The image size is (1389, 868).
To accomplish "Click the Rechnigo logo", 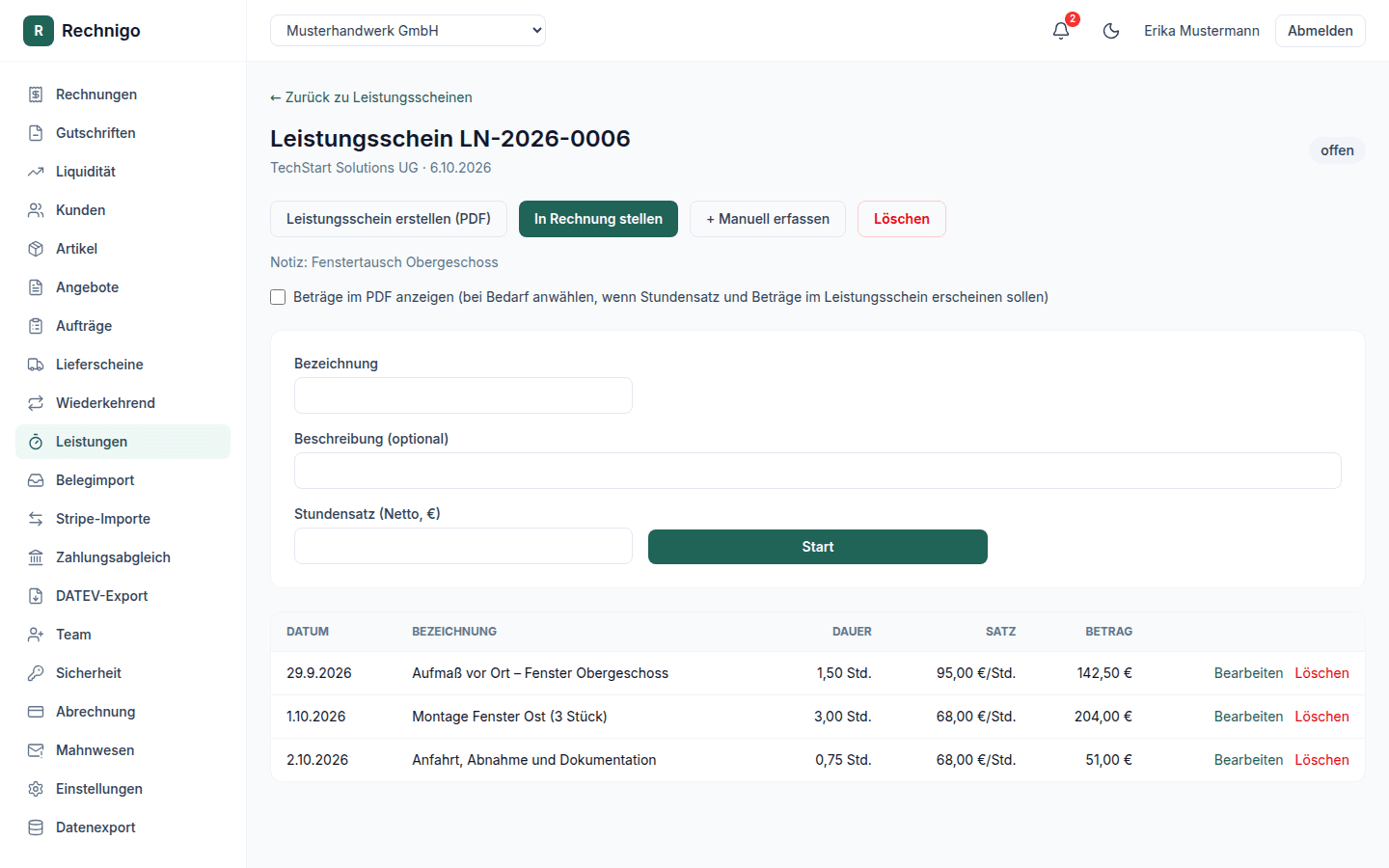I will click(x=82, y=31).
